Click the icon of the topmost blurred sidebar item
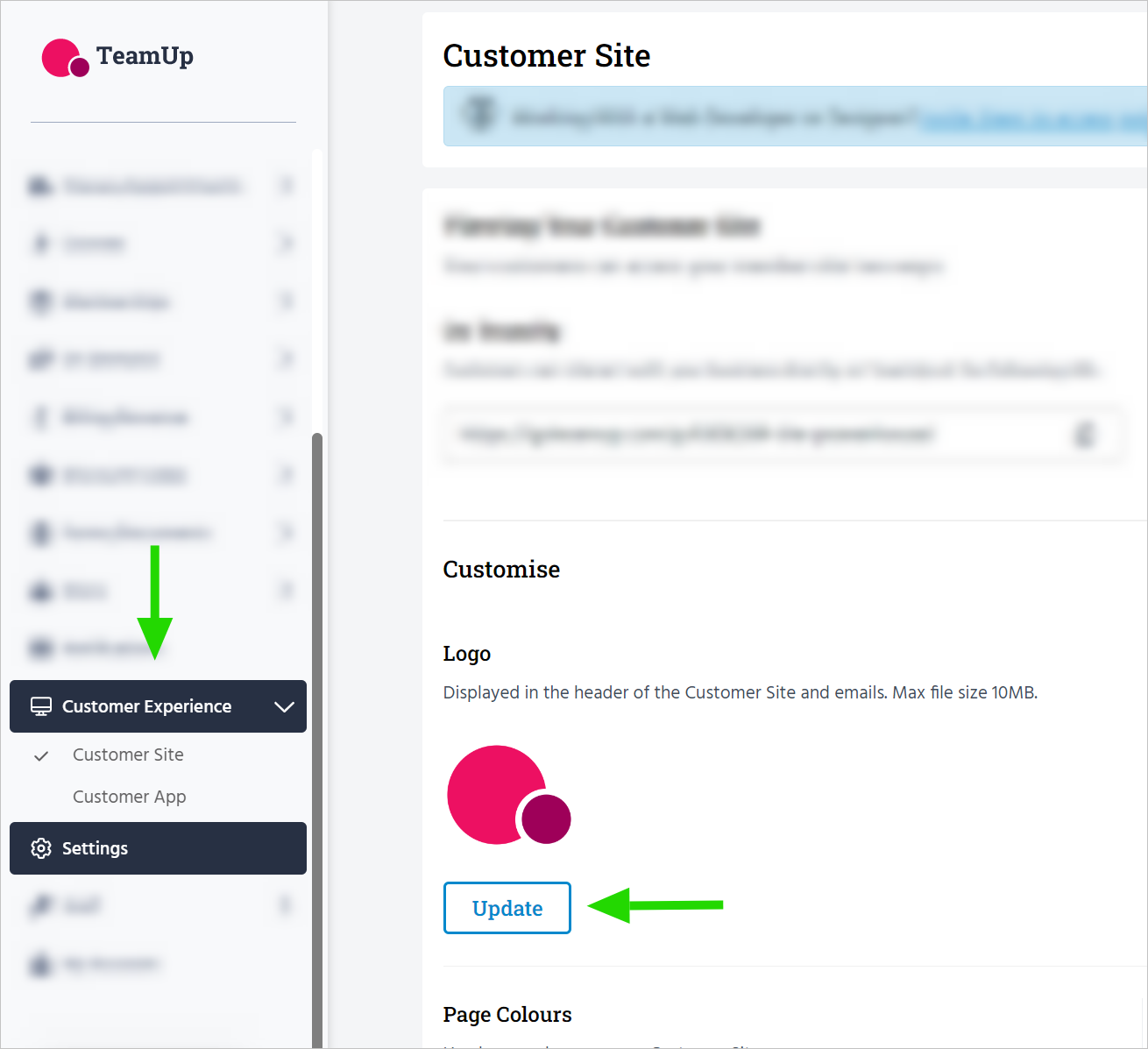This screenshot has height=1049, width=1148. 40,186
